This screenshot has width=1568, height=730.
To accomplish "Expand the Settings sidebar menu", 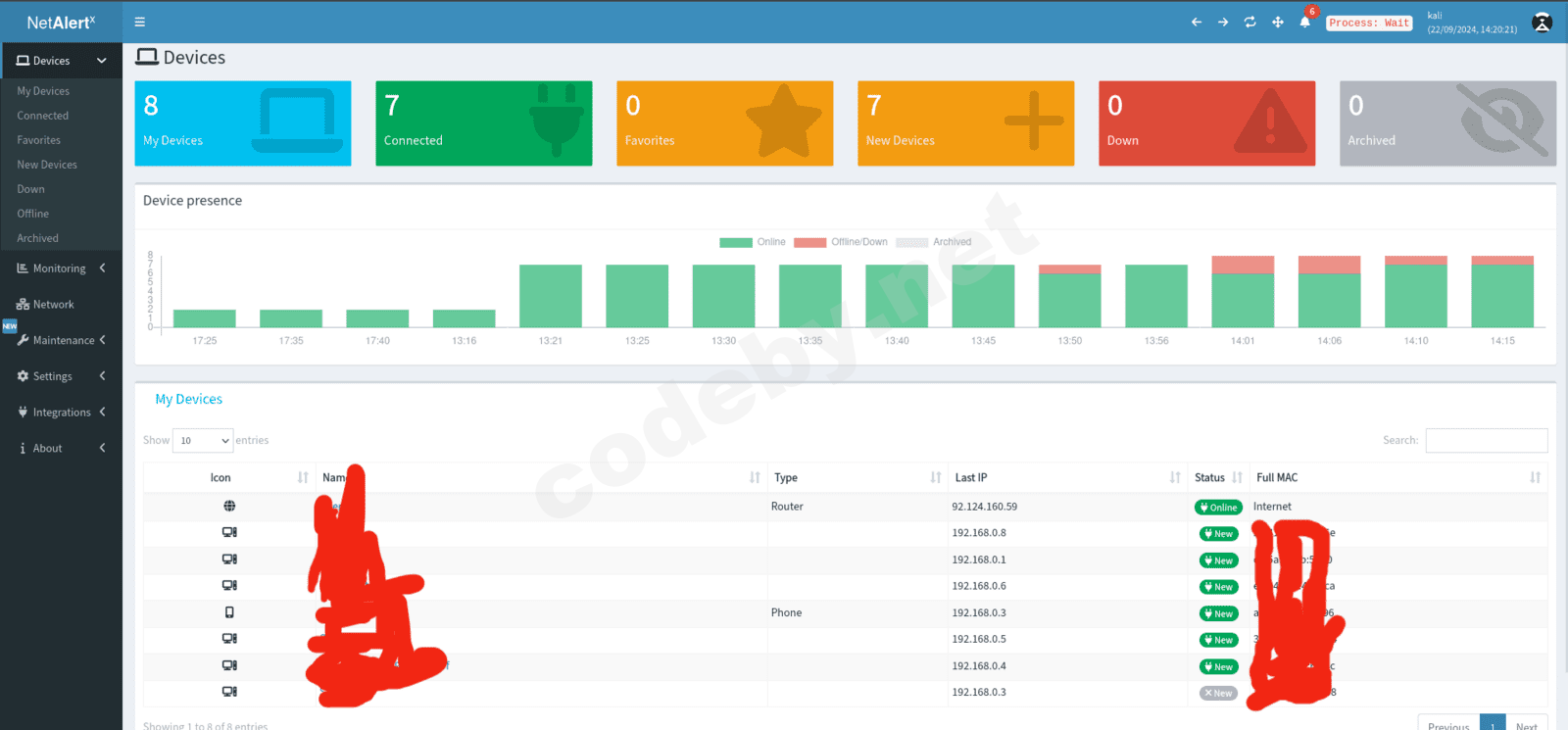I will click(x=61, y=376).
